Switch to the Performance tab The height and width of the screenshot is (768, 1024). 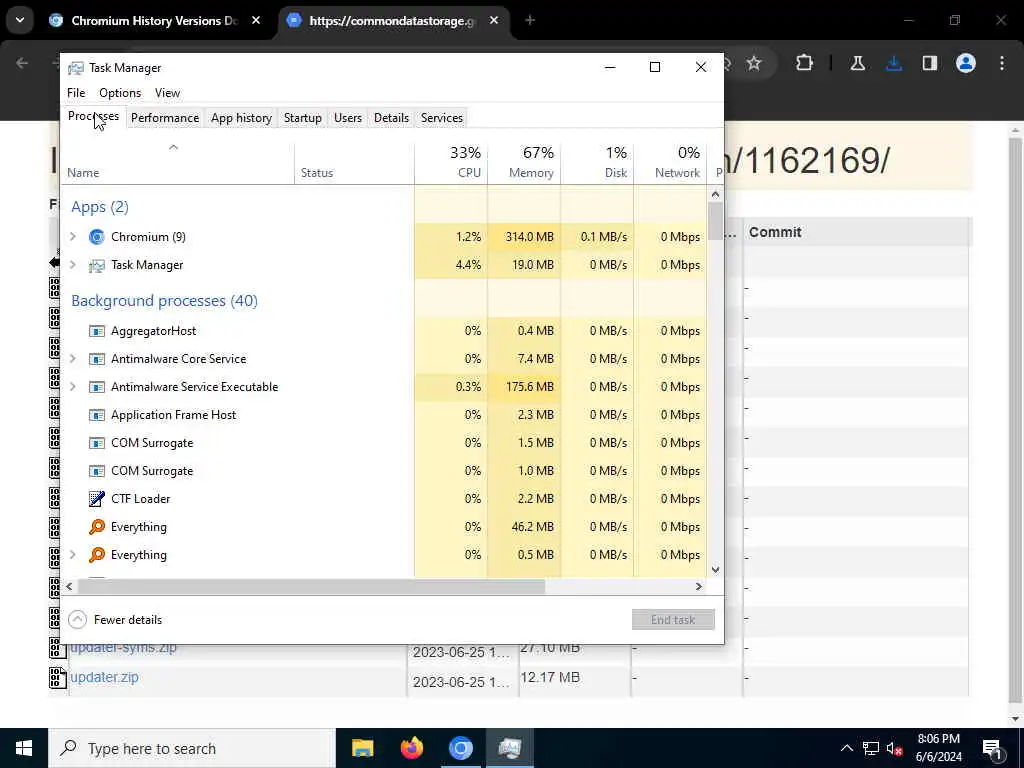tap(165, 118)
